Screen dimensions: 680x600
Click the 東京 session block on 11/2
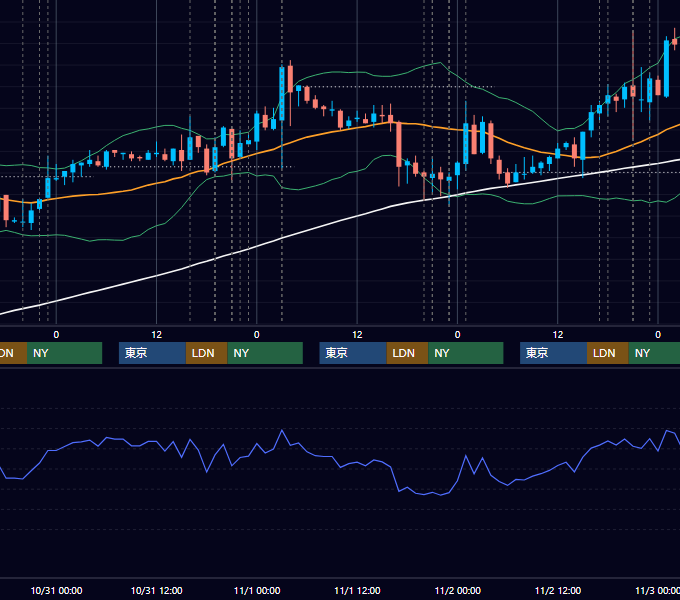[x=553, y=353]
